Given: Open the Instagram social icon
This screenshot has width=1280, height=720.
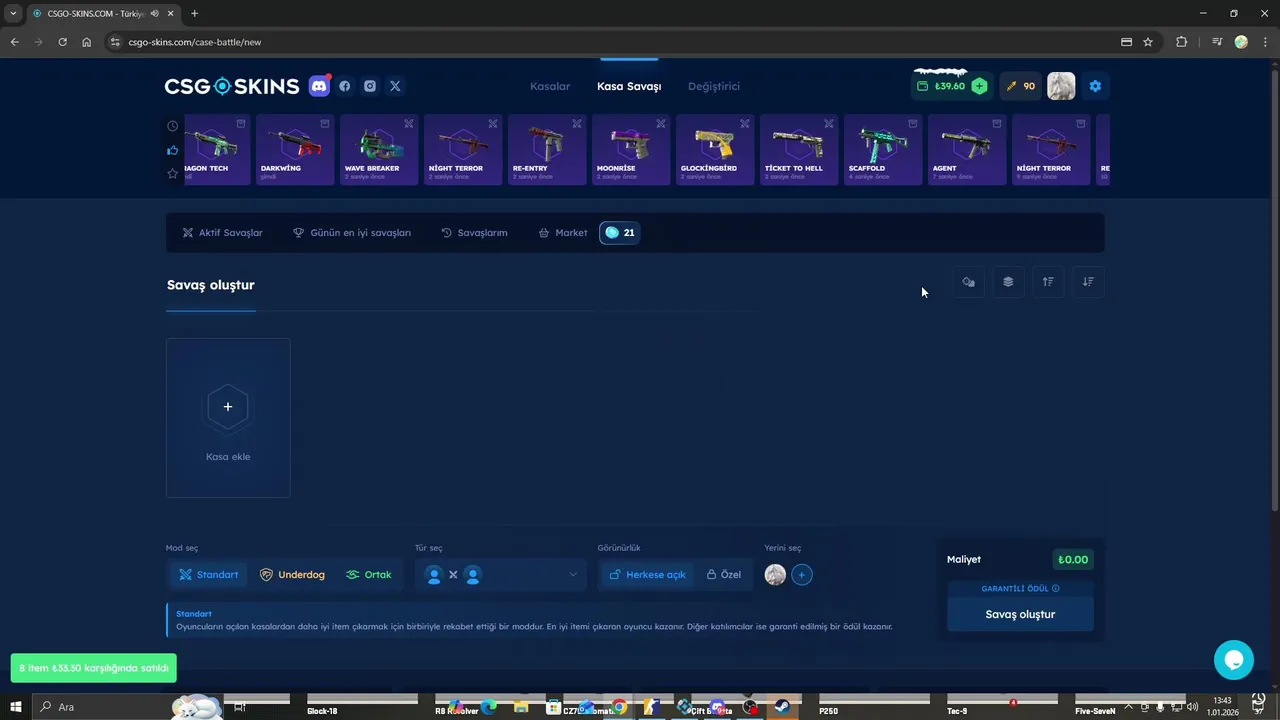Looking at the screenshot, I should click(370, 86).
